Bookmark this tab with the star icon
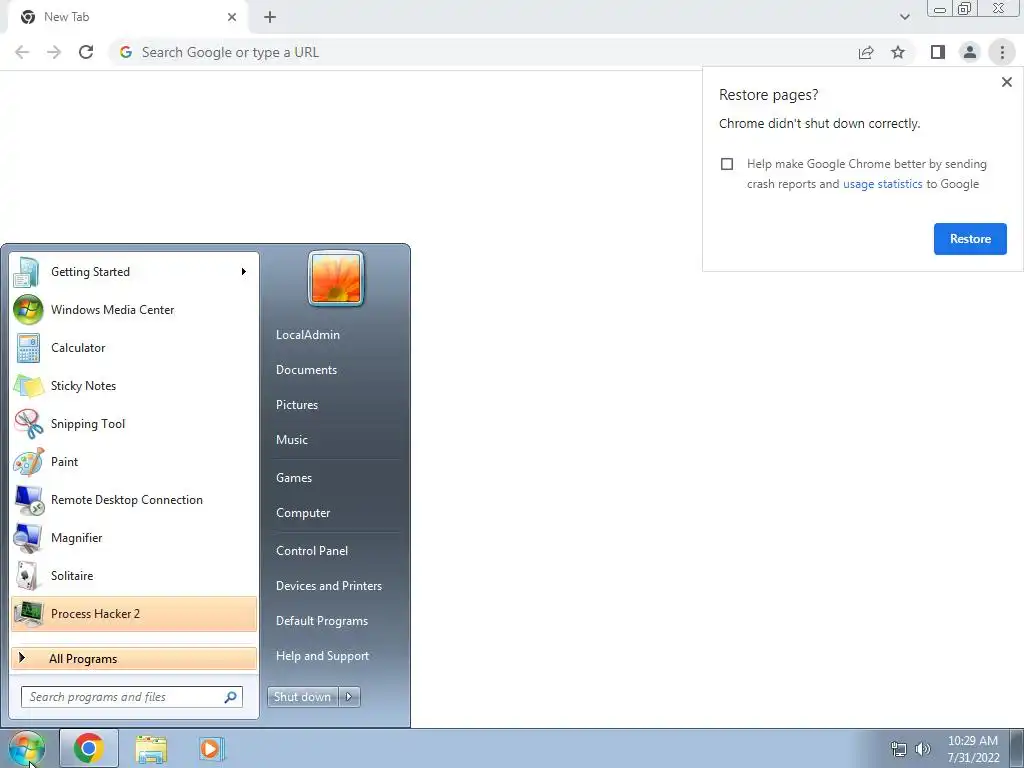The width and height of the screenshot is (1024, 768). click(898, 52)
